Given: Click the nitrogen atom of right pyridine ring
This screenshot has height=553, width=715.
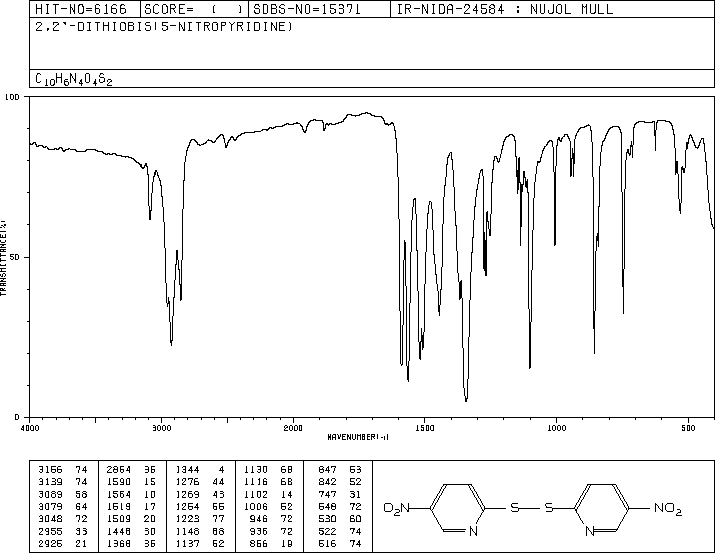Looking at the screenshot, I should point(590,531).
